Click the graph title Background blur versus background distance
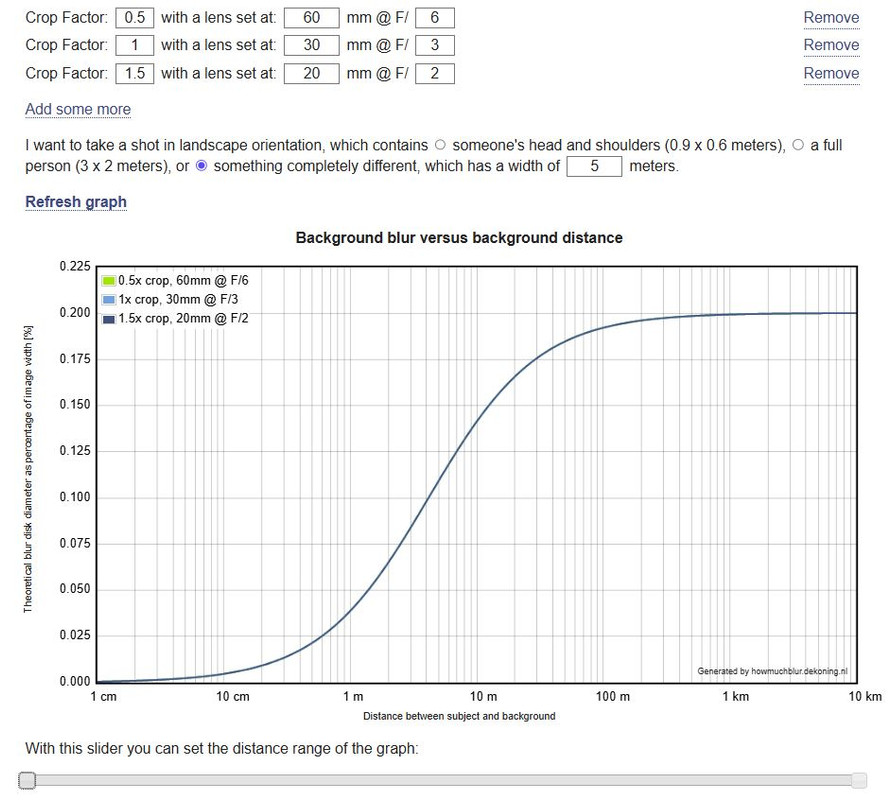The width and height of the screenshot is (892, 800). coord(459,238)
